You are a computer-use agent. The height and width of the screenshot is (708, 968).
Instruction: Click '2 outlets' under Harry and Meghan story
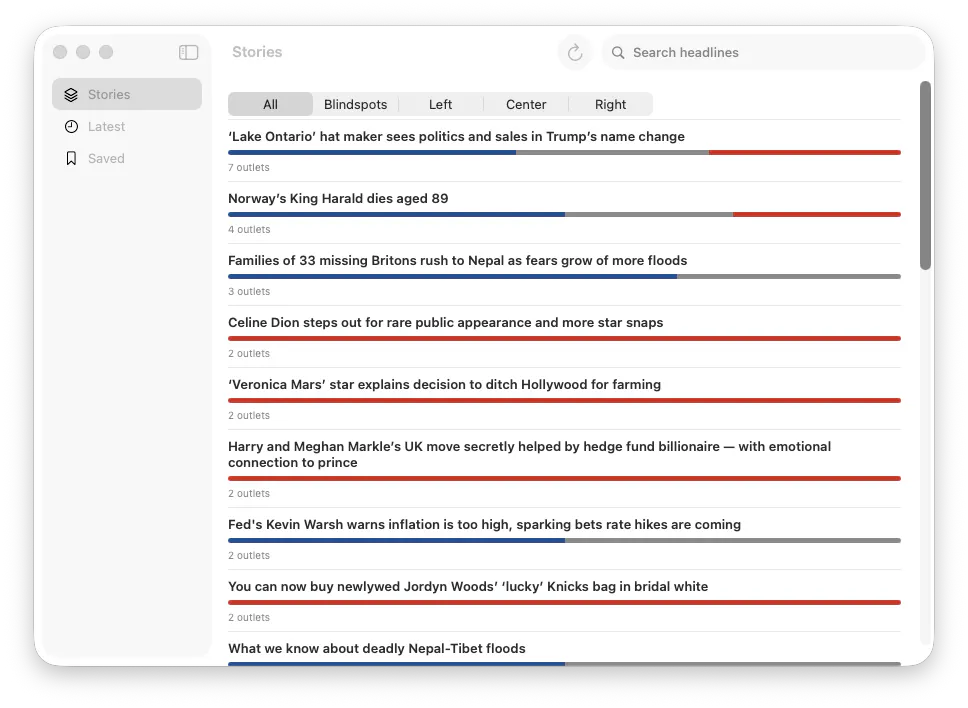click(x=249, y=493)
